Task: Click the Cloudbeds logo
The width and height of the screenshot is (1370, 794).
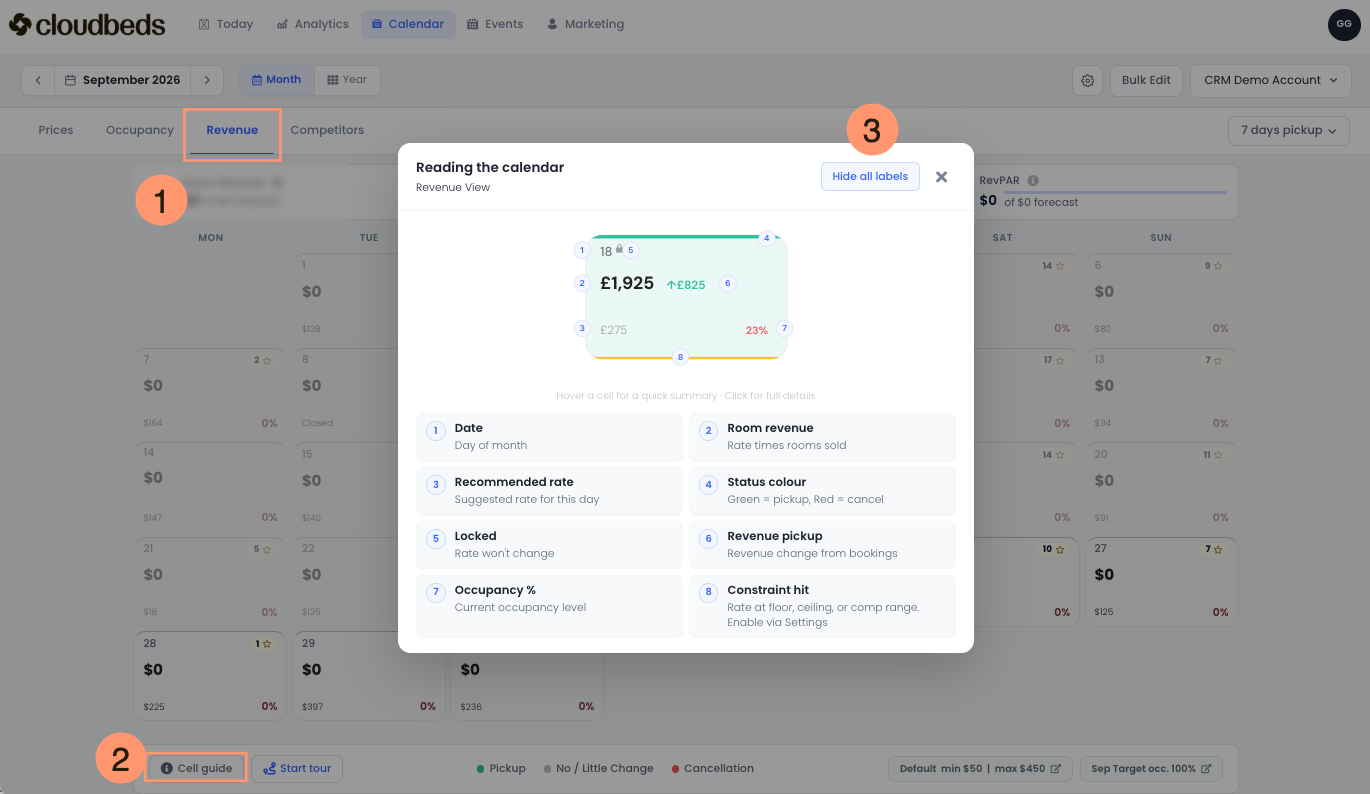Action: pyautogui.click(x=87, y=24)
